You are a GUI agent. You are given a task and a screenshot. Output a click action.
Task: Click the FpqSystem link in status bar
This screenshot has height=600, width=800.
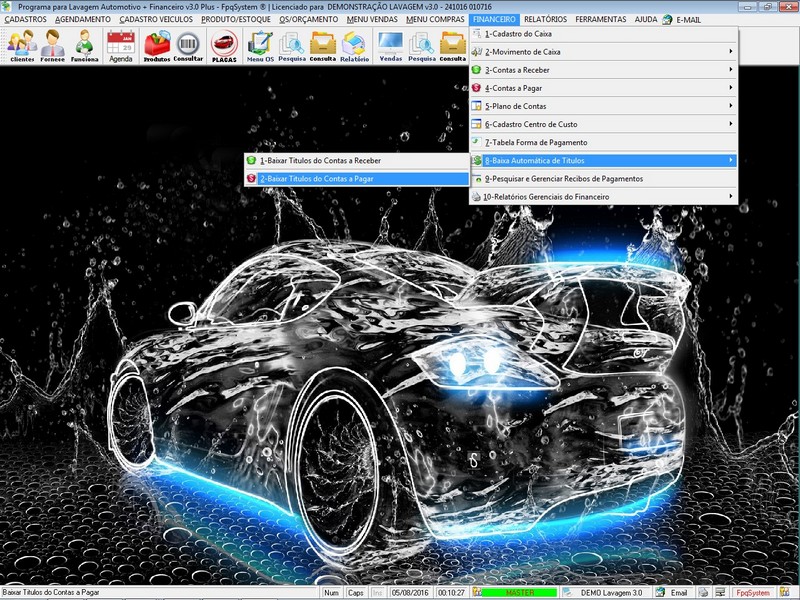[752, 593]
